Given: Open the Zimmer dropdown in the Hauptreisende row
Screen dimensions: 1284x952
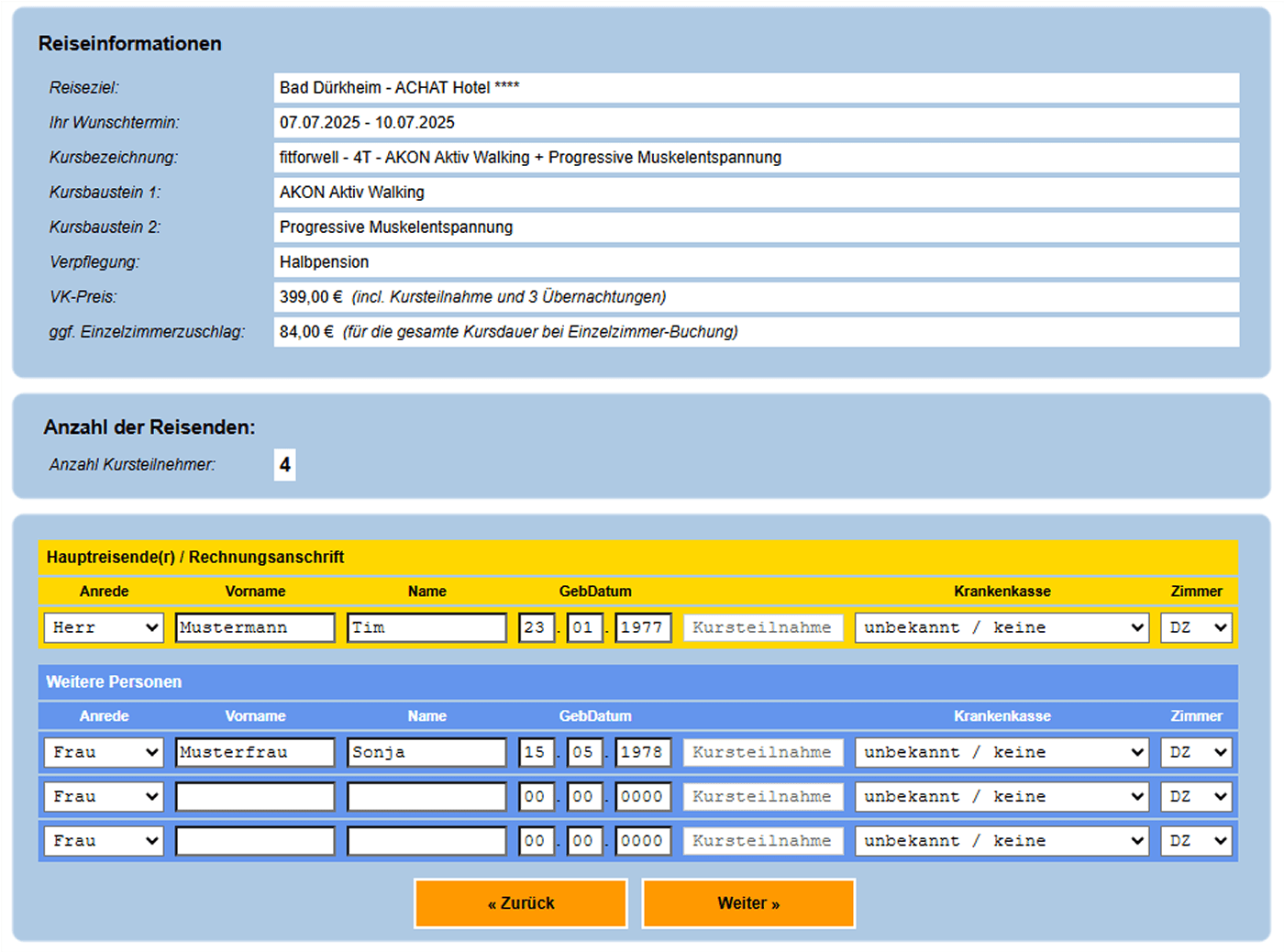Looking at the screenshot, I should click(x=1195, y=627).
